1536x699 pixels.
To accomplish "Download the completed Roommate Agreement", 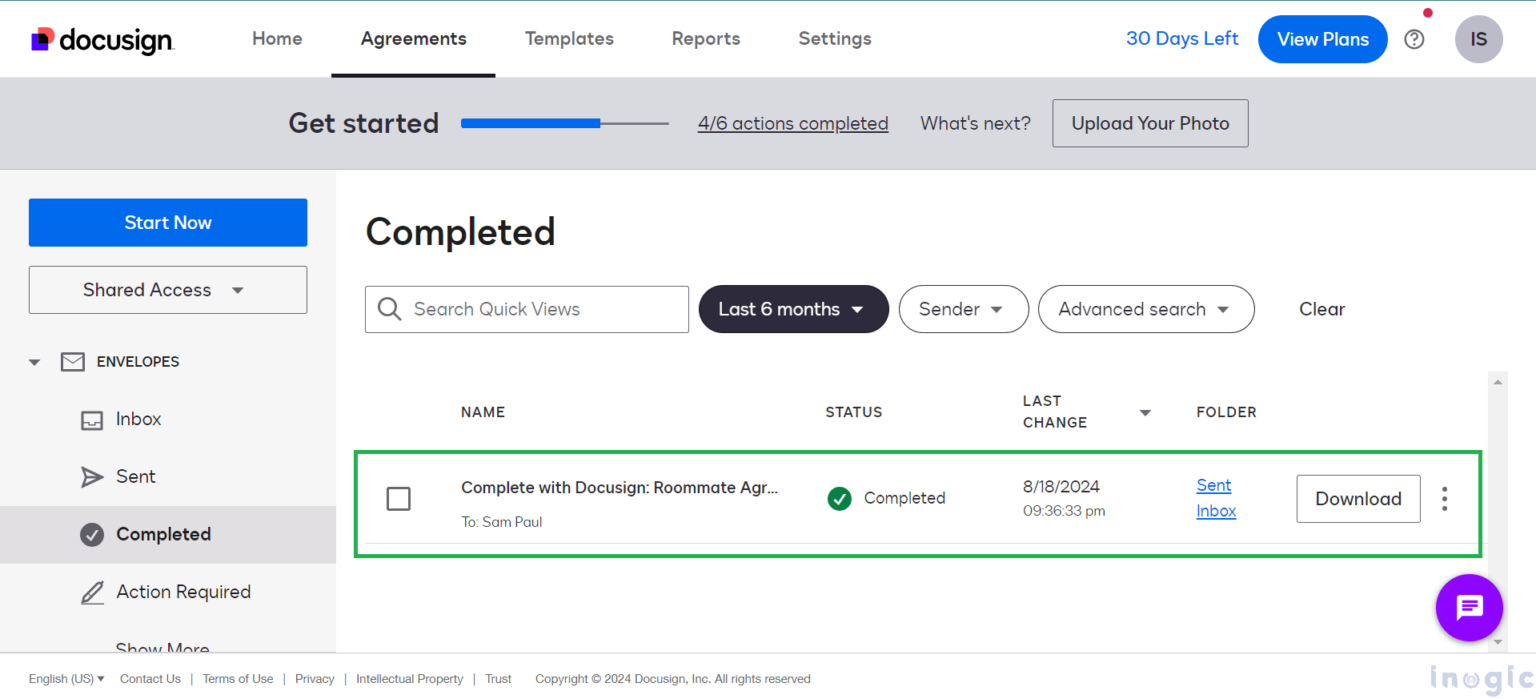I will coord(1358,498).
